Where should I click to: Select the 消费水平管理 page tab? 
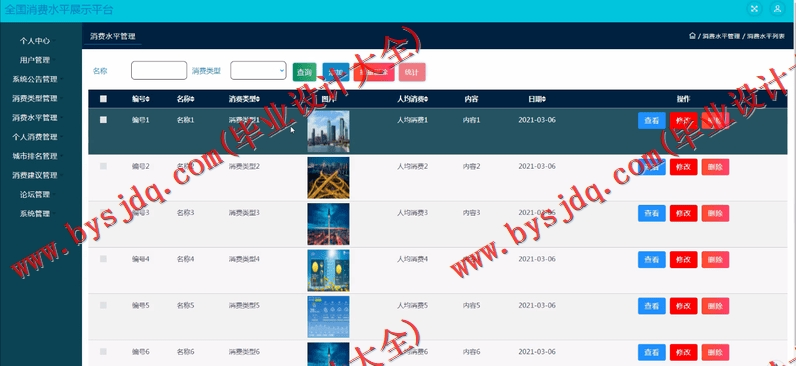pos(113,37)
